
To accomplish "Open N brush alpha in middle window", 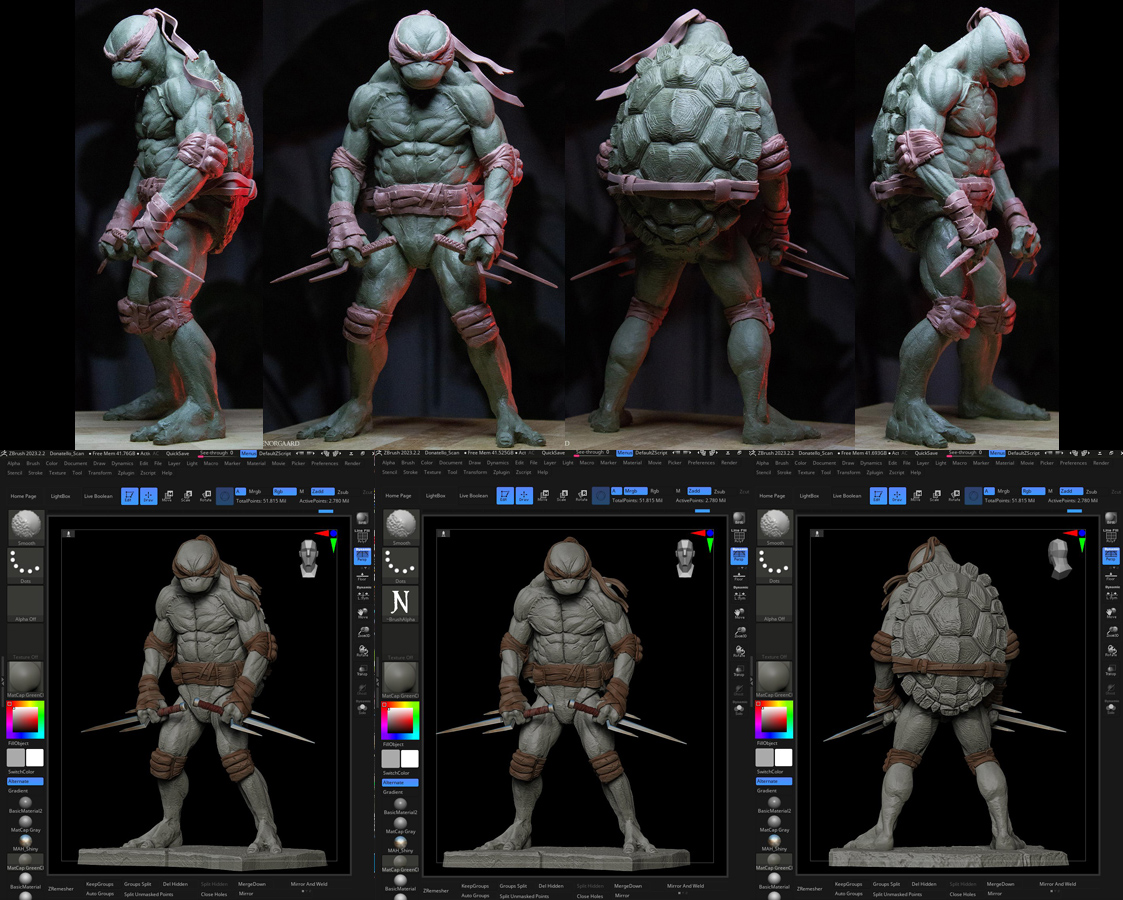I will (x=400, y=603).
